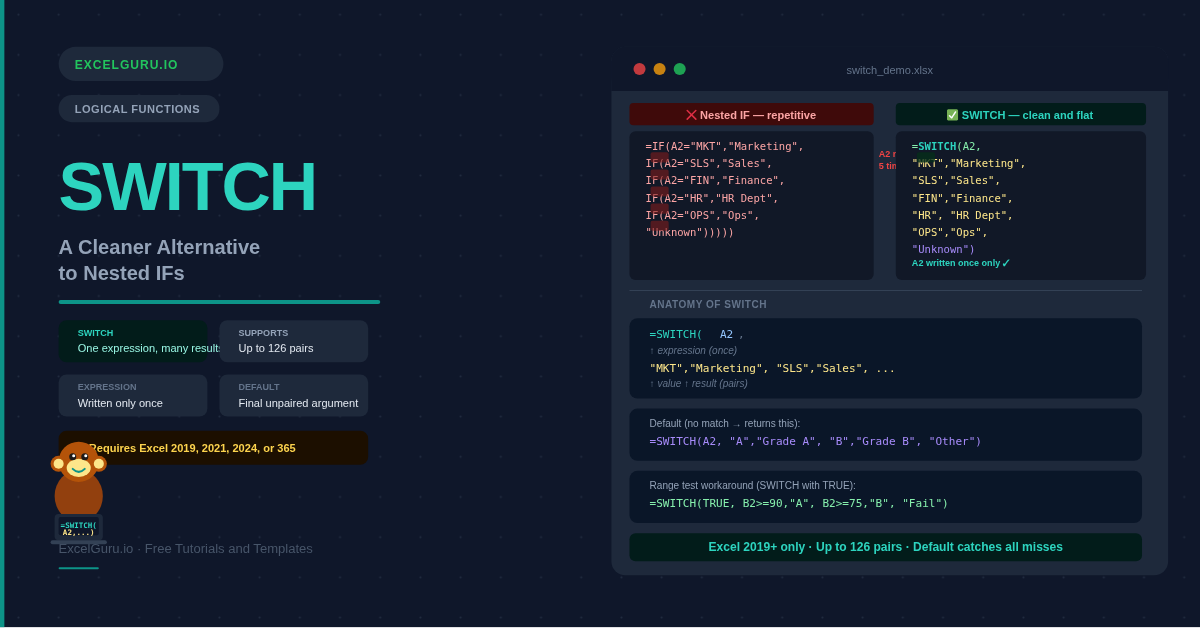Click the 'Default Final unpaired argument' card
Screen dimensions: 1200x628
tap(293, 395)
